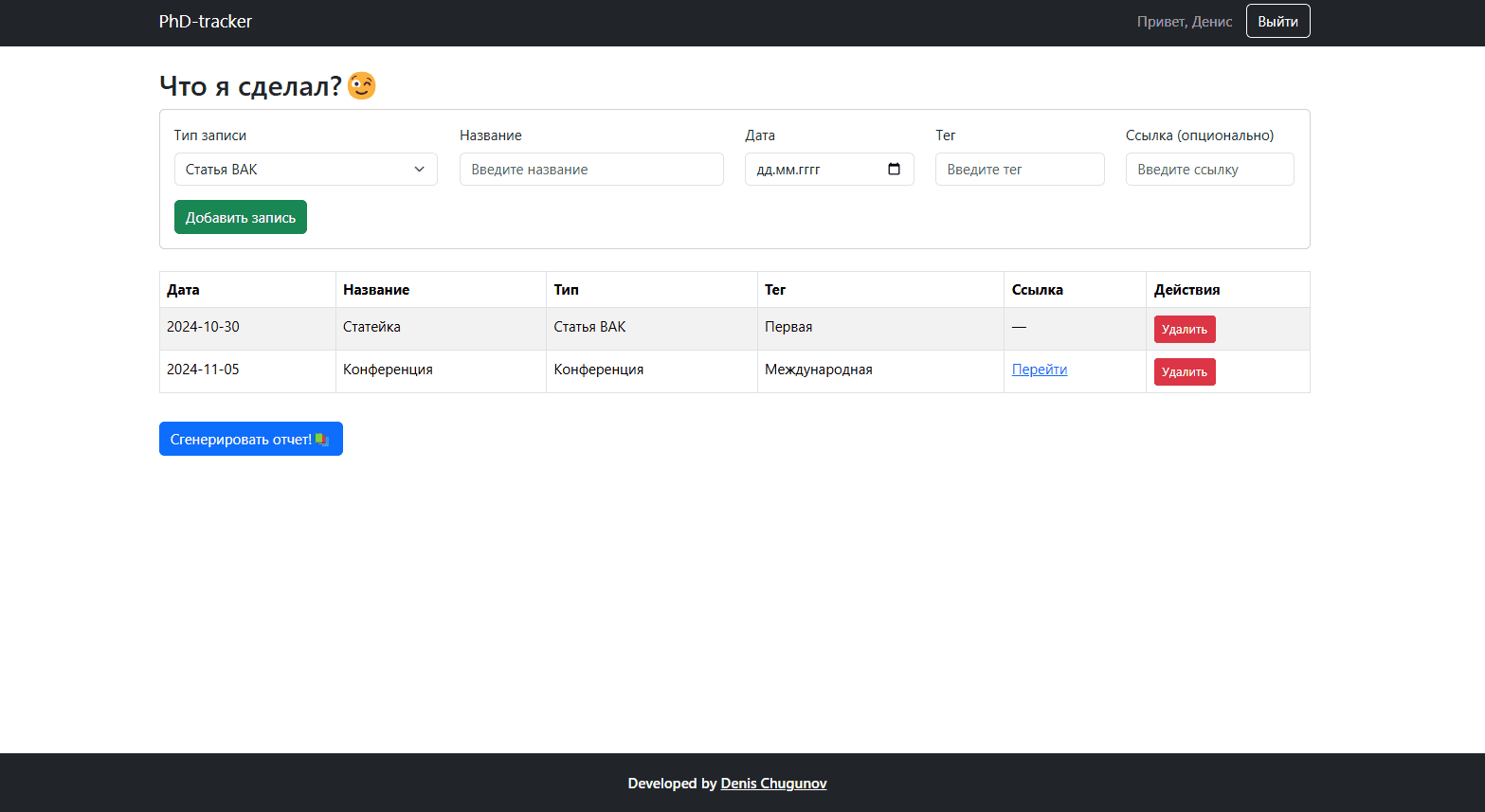Follow the Перейти link in the table
Image resolution: width=1485 pixels, height=812 pixels.
(x=1039, y=370)
